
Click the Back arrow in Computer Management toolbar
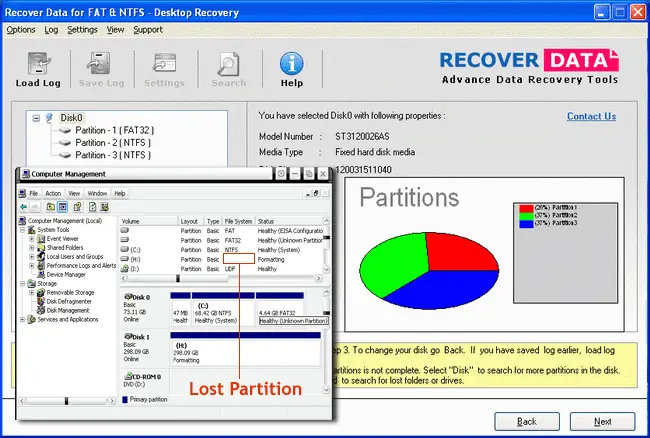23,206
